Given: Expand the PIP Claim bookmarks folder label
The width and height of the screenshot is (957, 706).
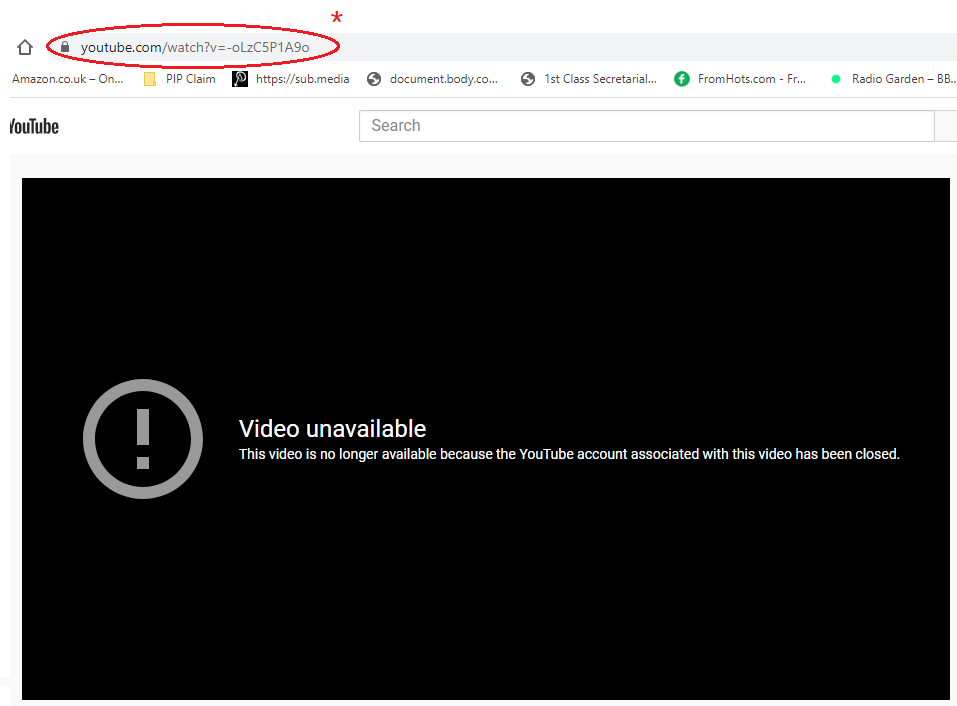Looking at the screenshot, I should click(x=190, y=79).
